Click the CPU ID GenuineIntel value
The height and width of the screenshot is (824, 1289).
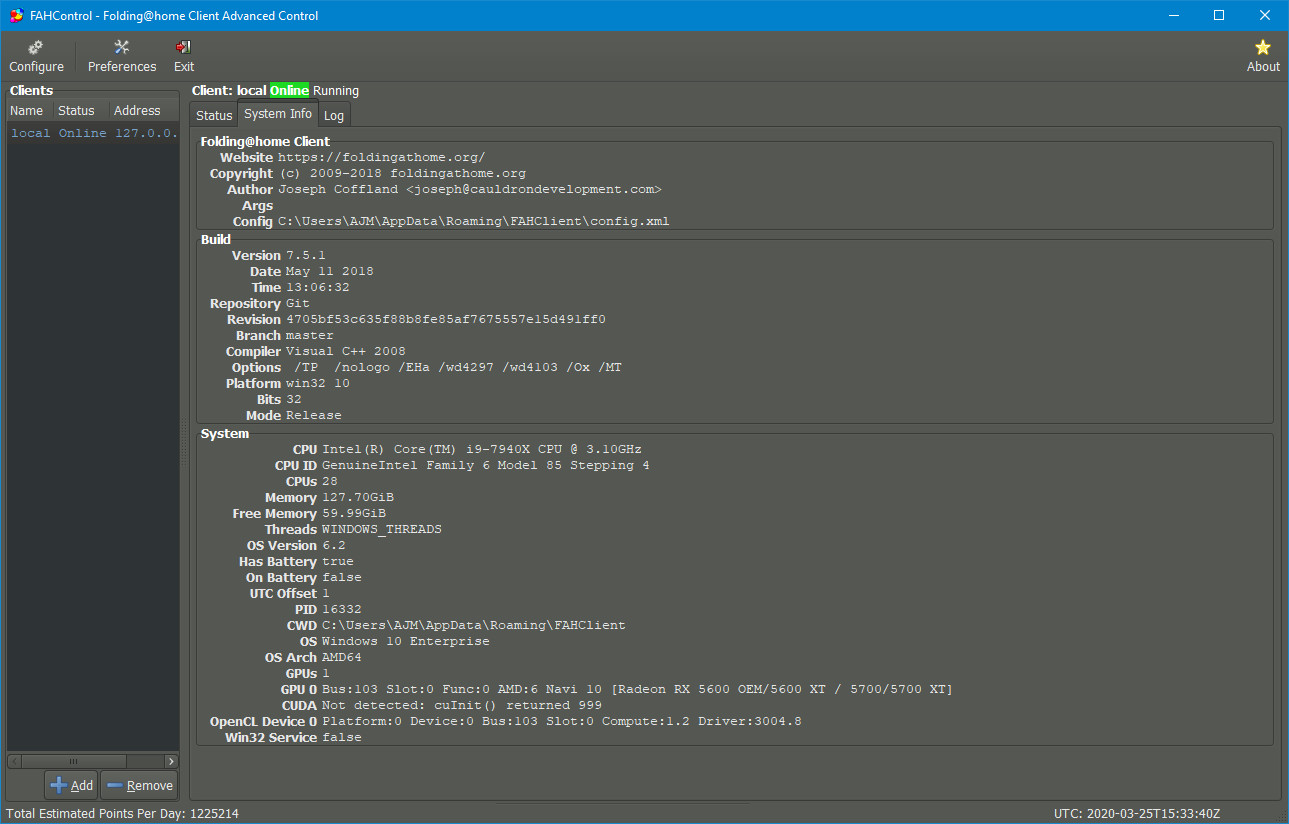point(485,465)
